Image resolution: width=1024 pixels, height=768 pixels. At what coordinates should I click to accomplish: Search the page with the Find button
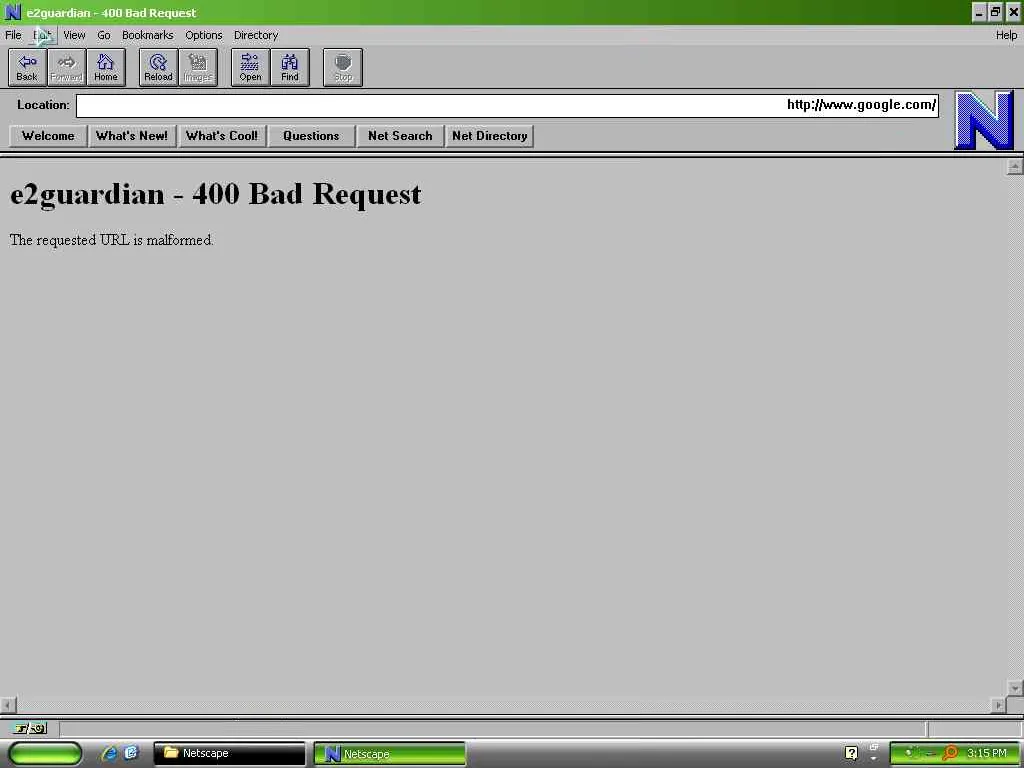tap(290, 67)
